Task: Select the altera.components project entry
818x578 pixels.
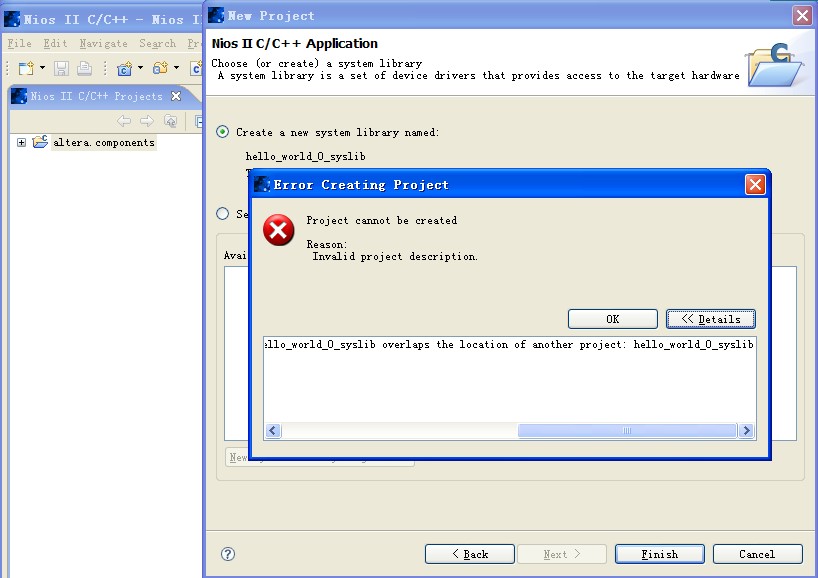Action: tap(104, 142)
